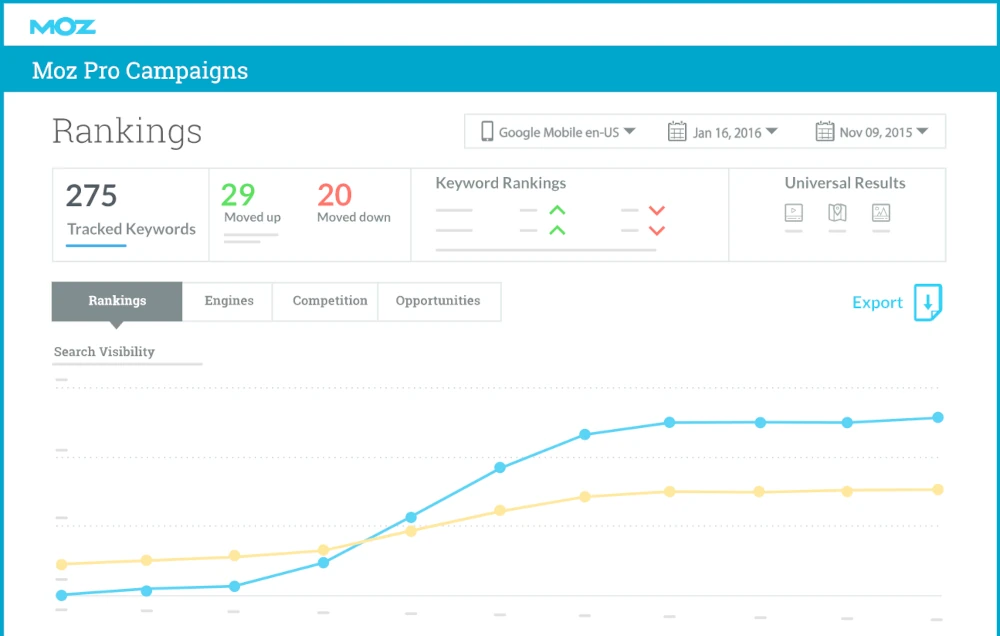
Task: Click the first yellow data point on chart
Action: tap(62, 565)
